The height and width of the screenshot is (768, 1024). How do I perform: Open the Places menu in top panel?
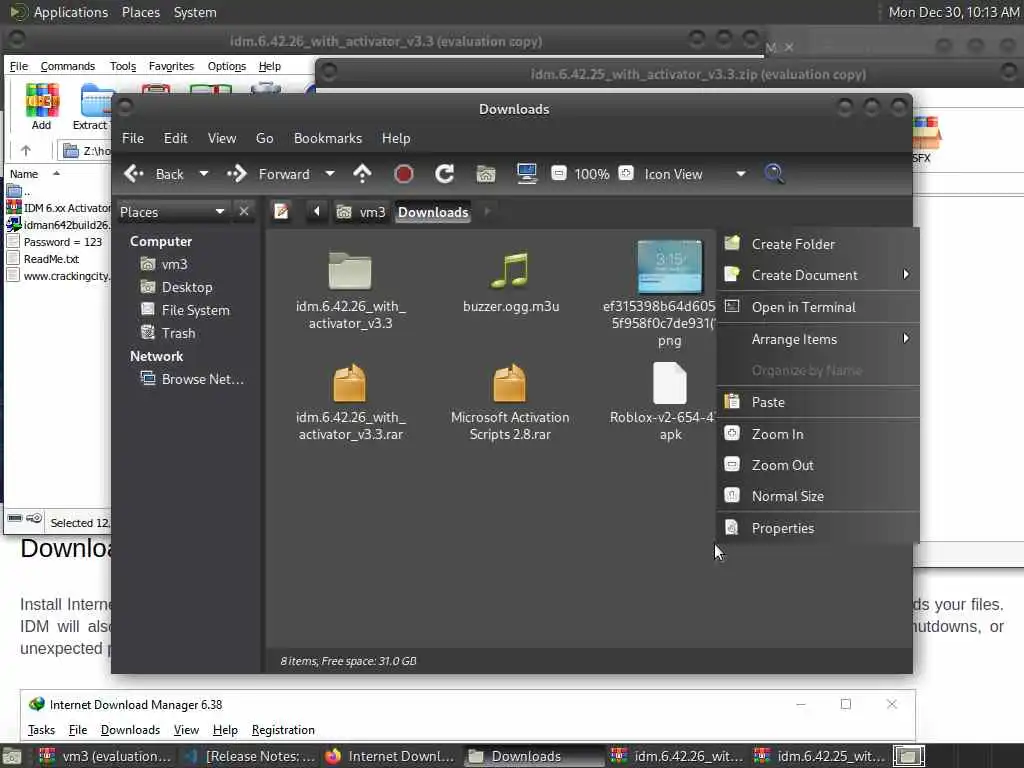coord(140,12)
